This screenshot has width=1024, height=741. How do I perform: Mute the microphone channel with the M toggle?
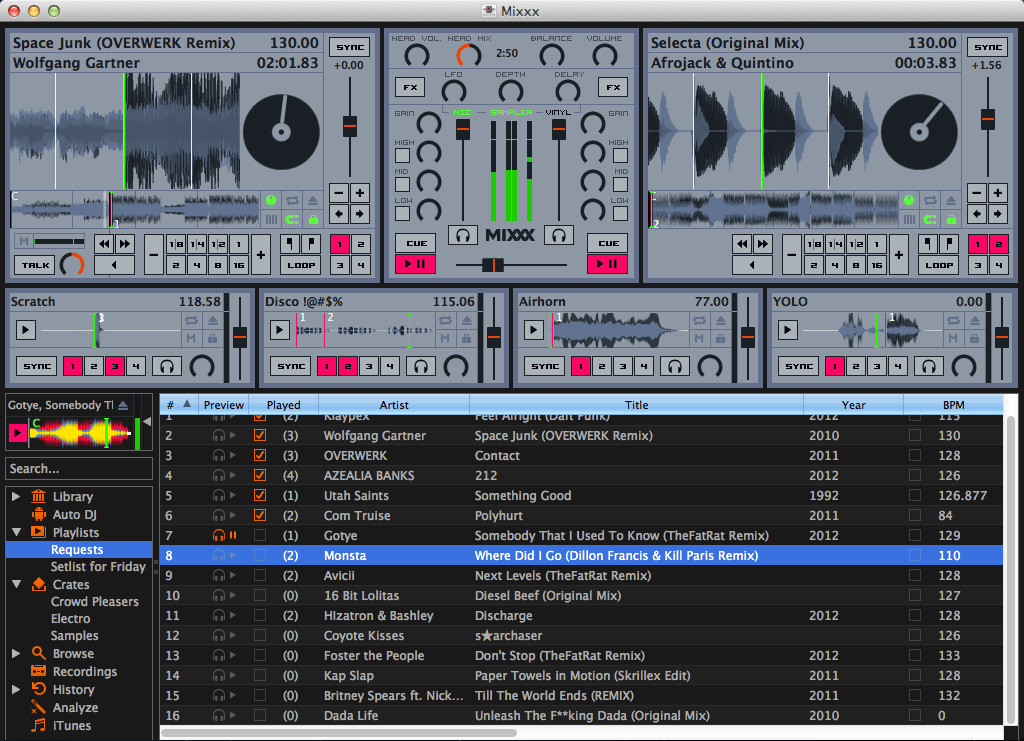pos(24,241)
